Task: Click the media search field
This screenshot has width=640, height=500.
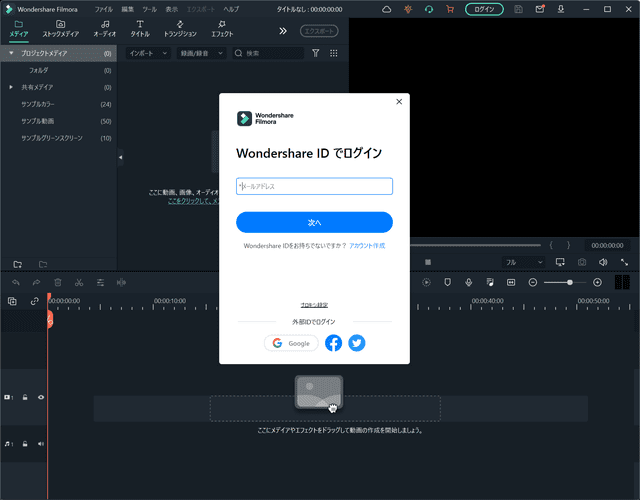Action: coord(268,53)
